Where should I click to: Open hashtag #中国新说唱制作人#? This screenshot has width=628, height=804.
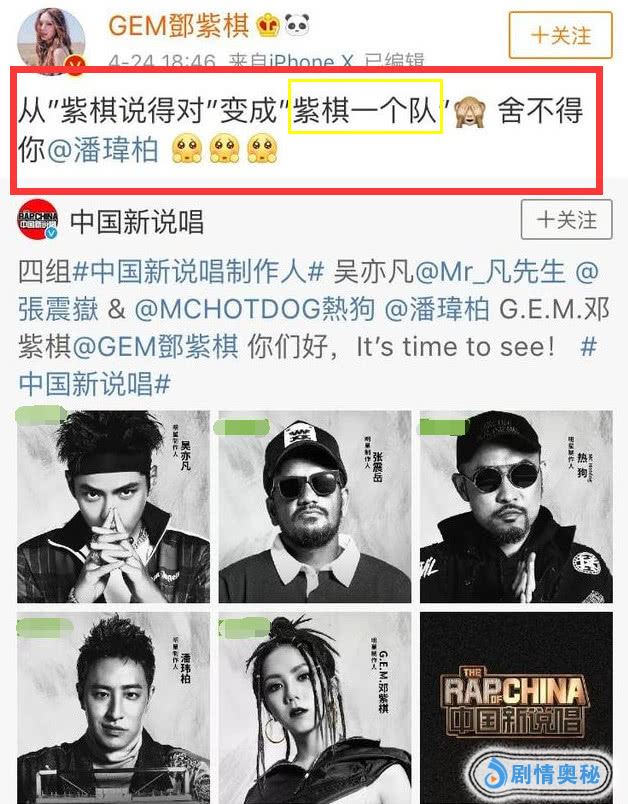(x=199, y=271)
